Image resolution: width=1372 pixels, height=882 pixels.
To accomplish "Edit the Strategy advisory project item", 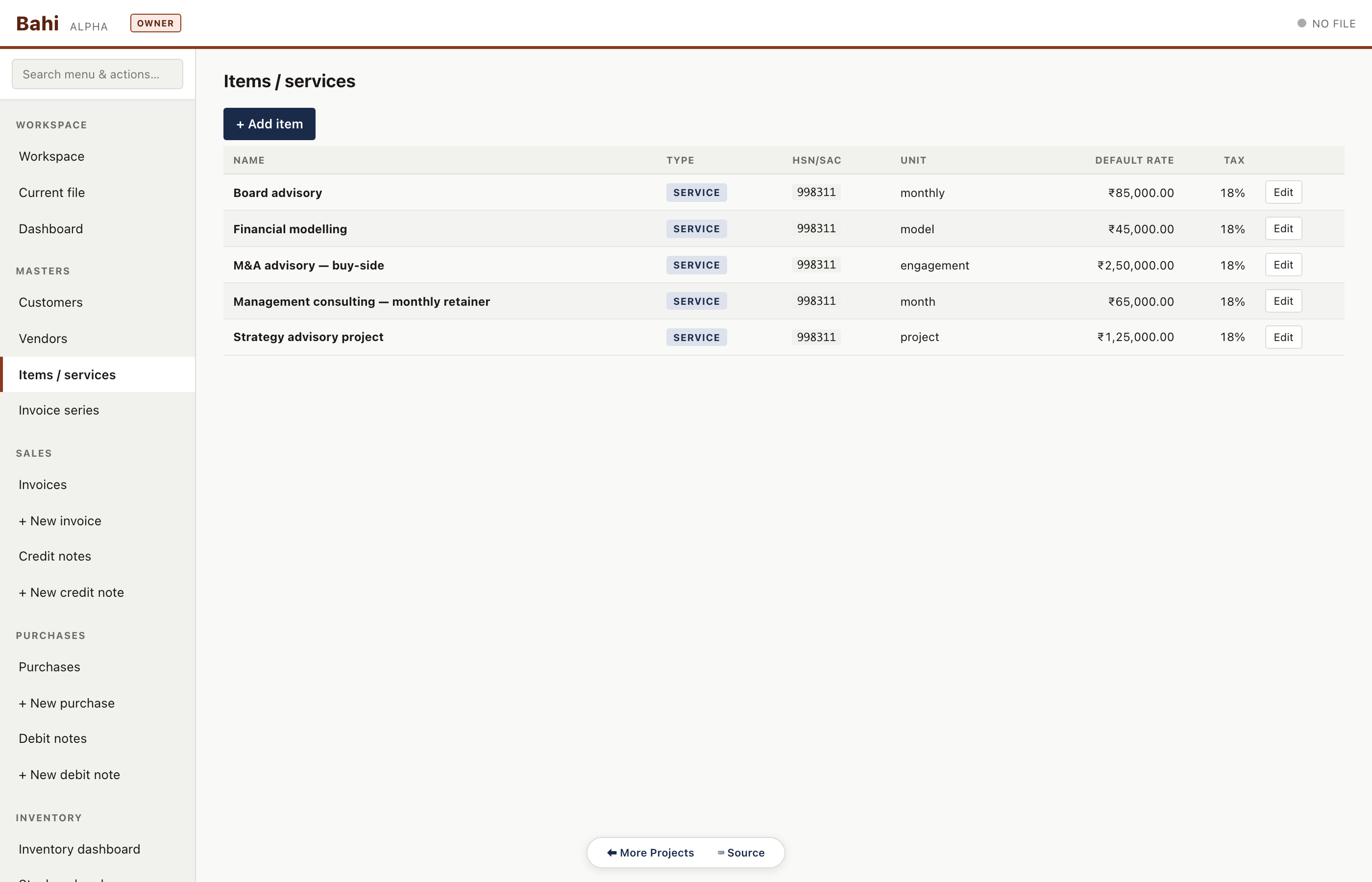I will [x=1283, y=337].
